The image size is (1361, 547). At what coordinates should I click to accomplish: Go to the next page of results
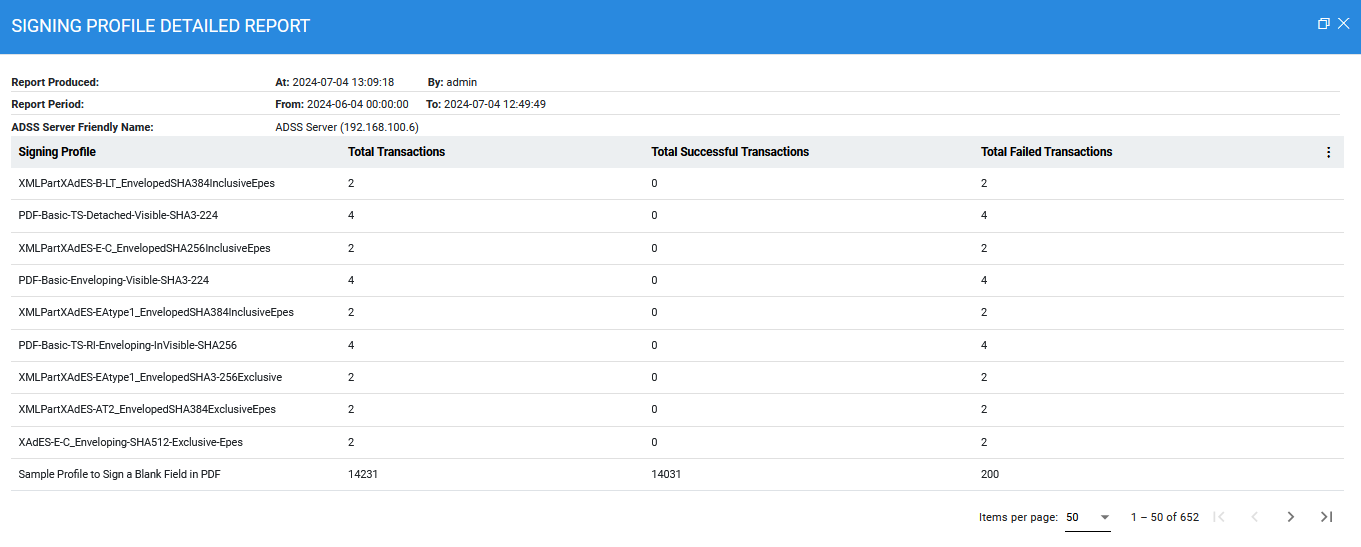pos(1290,517)
